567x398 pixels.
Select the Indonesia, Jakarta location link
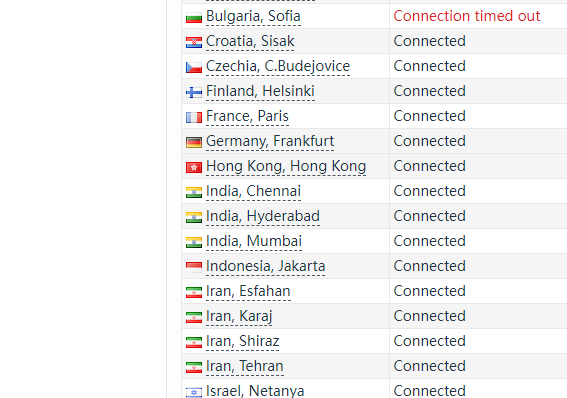265,266
